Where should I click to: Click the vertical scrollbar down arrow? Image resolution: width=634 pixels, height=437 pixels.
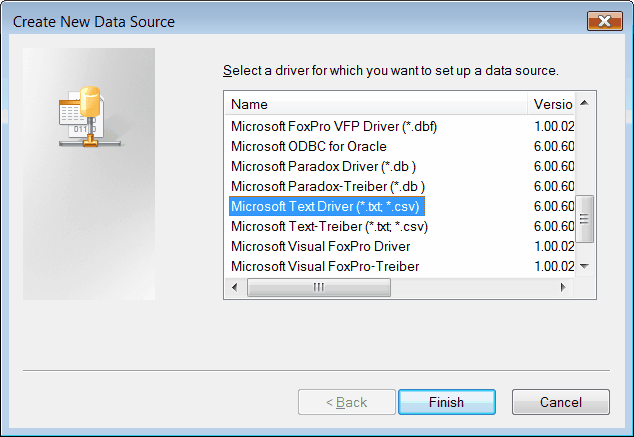point(584,266)
